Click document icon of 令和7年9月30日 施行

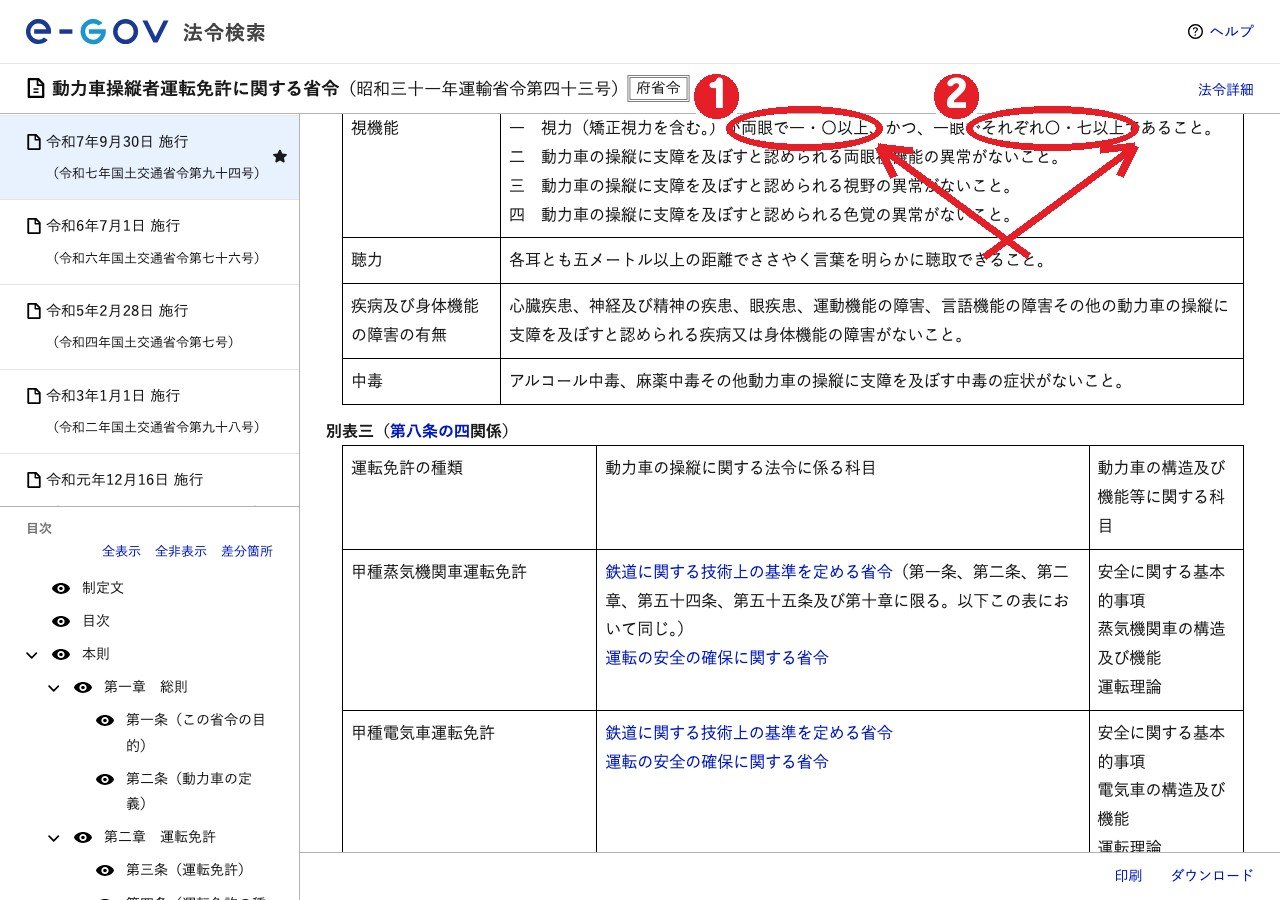point(34,142)
